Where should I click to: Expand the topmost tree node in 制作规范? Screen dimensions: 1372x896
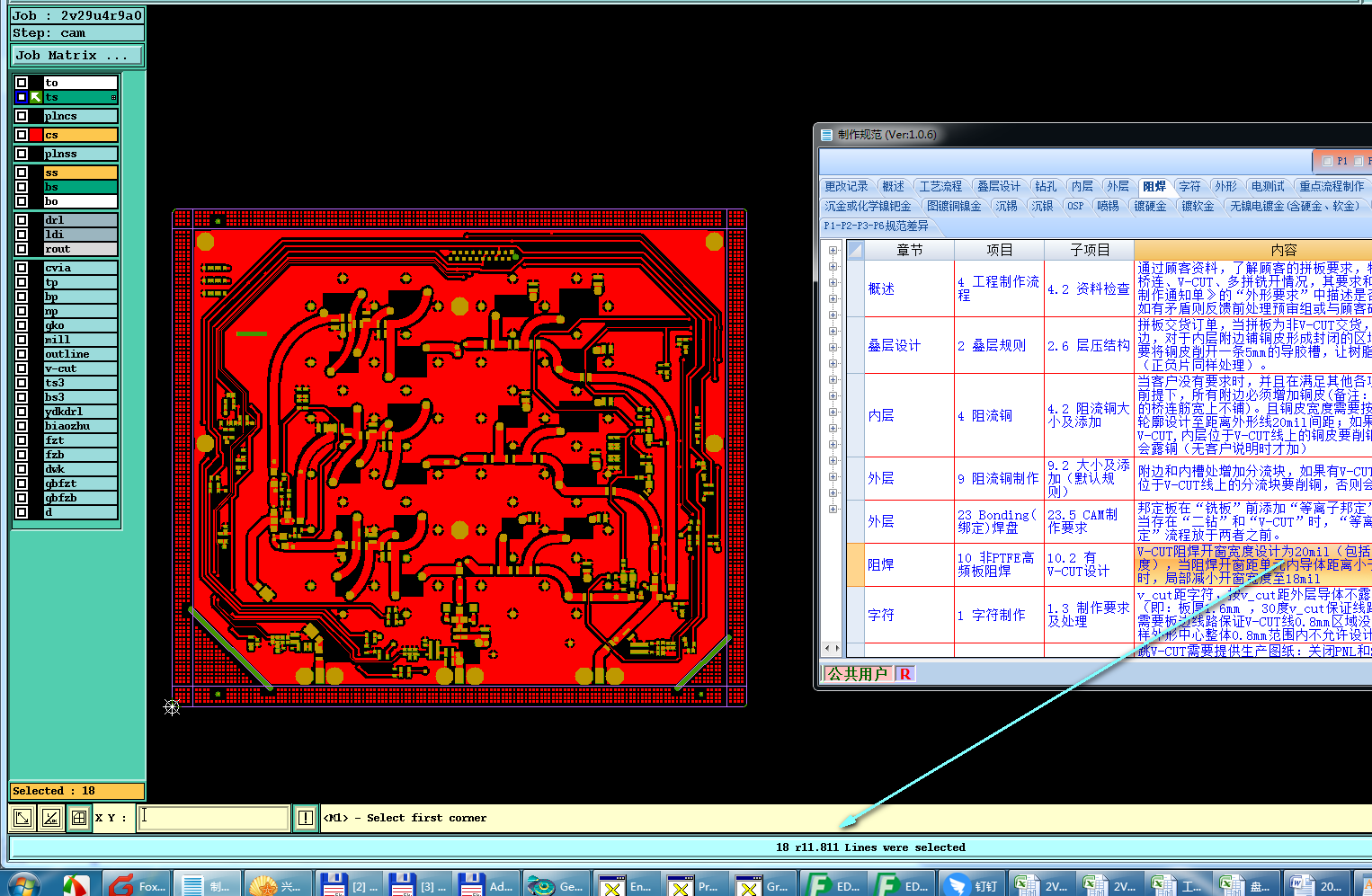pyautogui.click(x=833, y=251)
